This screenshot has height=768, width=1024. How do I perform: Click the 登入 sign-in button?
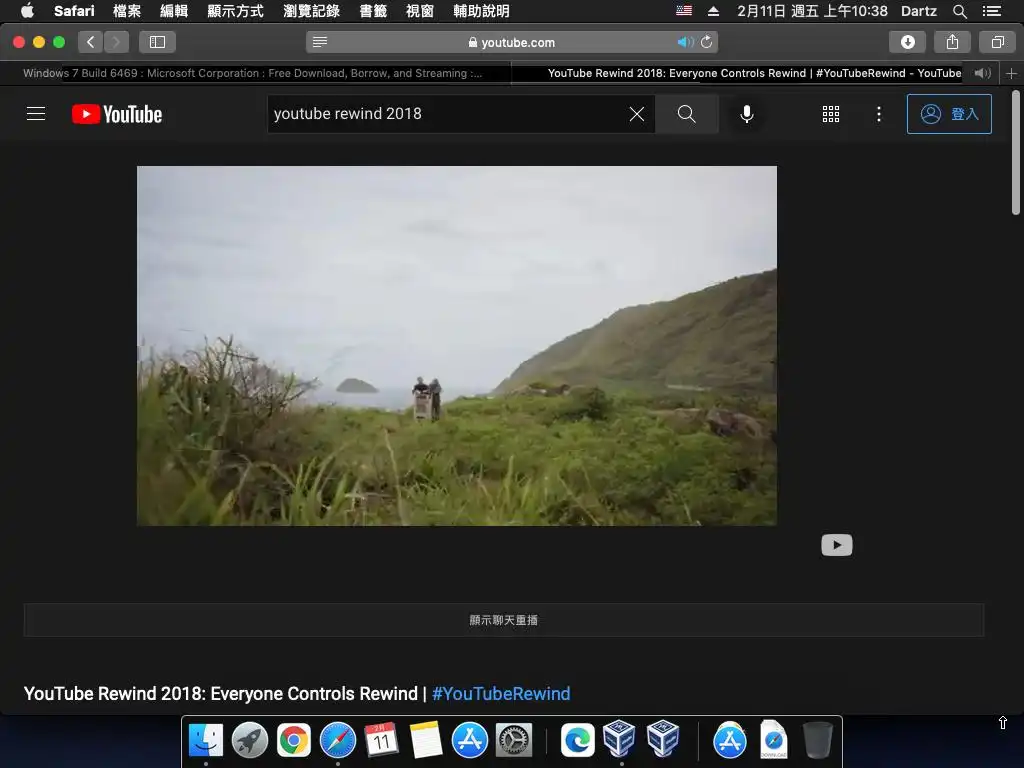pyautogui.click(x=949, y=114)
